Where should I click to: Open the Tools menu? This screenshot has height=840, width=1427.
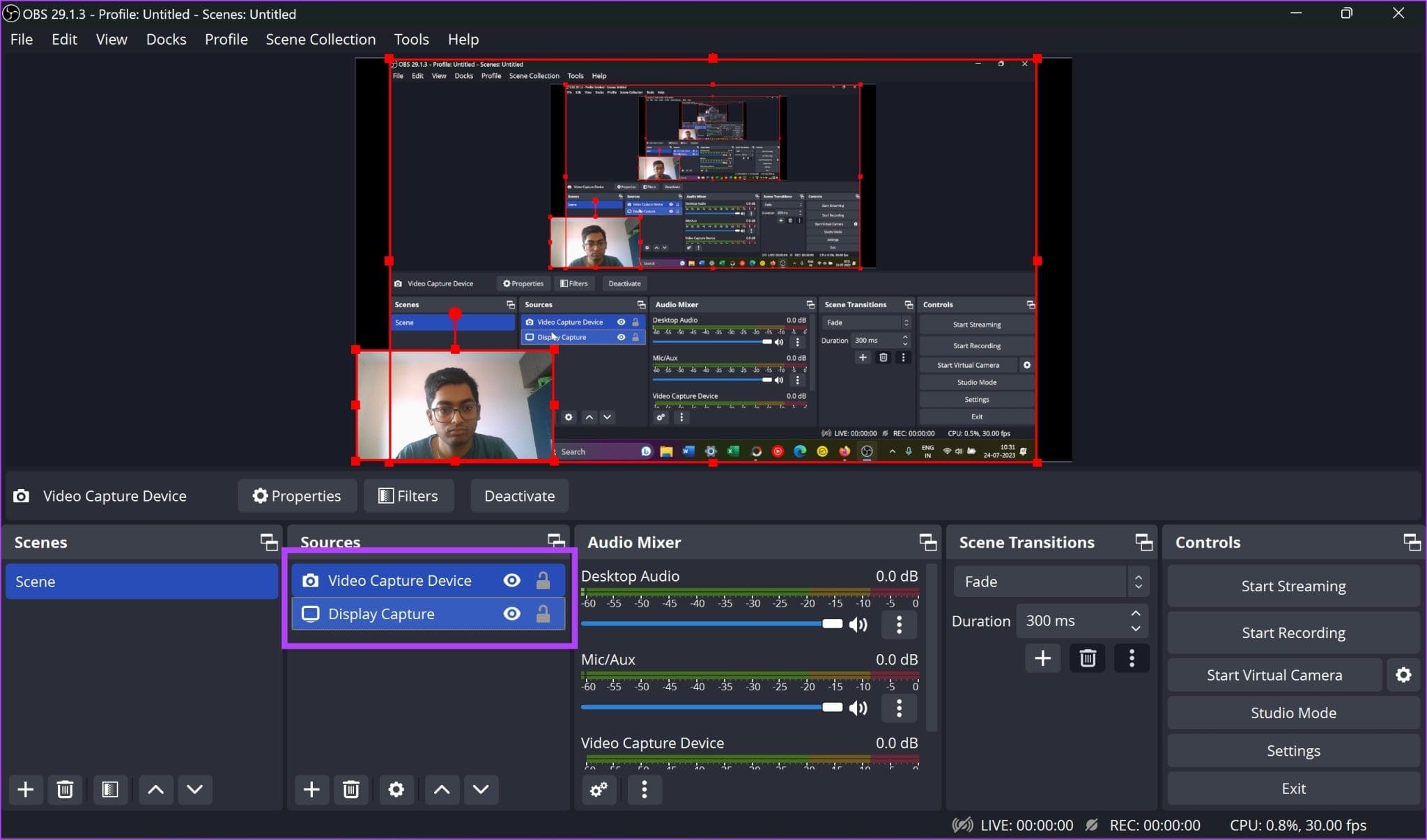pyautogui.click(x=411, y=39)
